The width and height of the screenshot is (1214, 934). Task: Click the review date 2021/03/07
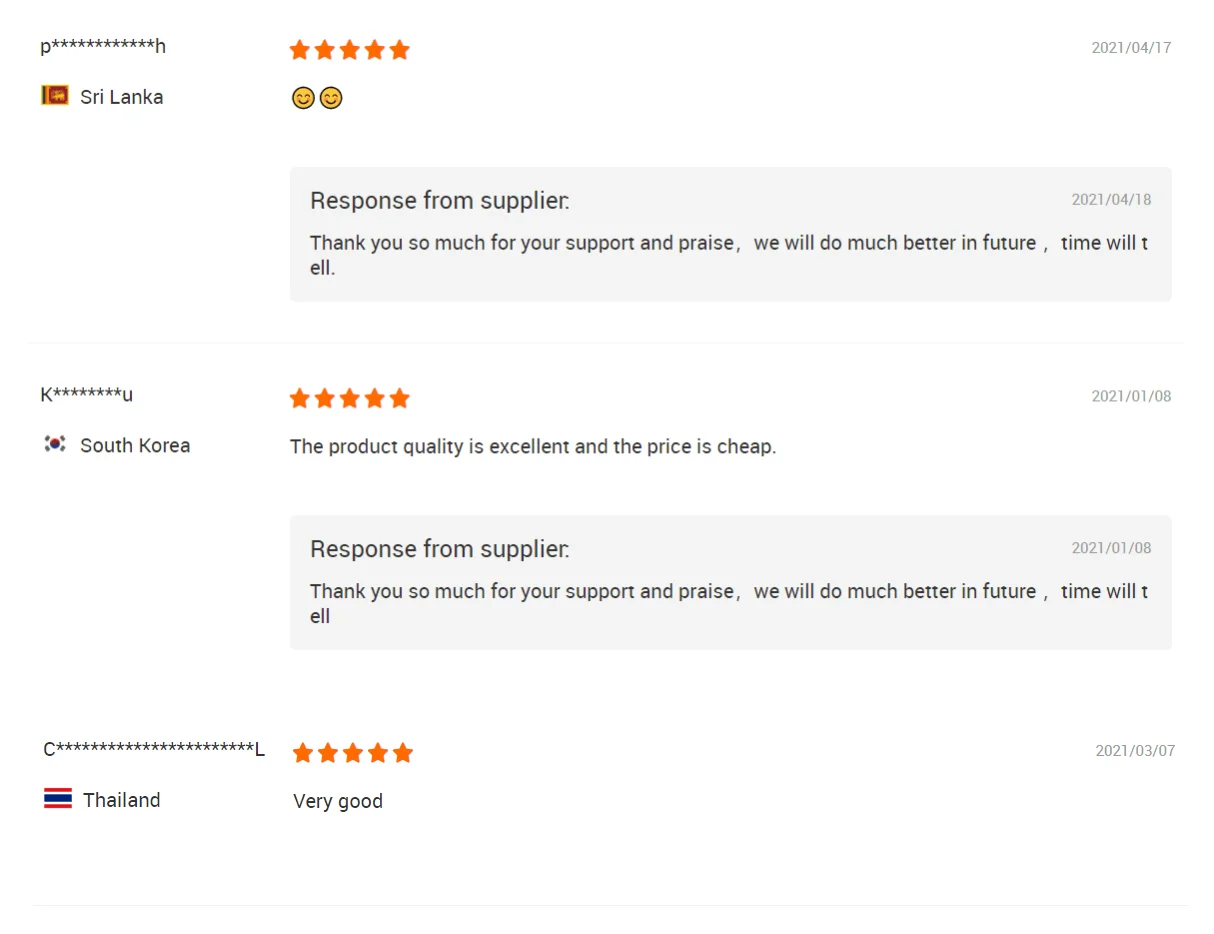tap(1135, 751)
